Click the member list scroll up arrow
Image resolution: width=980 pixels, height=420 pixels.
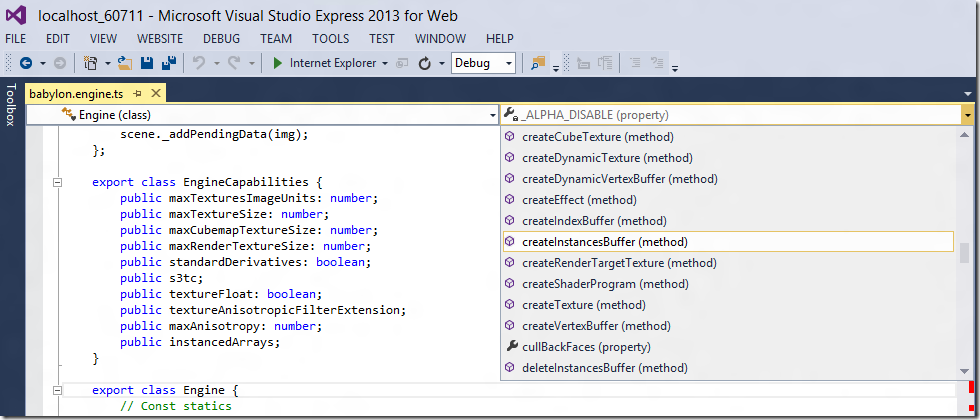[965, 134]
